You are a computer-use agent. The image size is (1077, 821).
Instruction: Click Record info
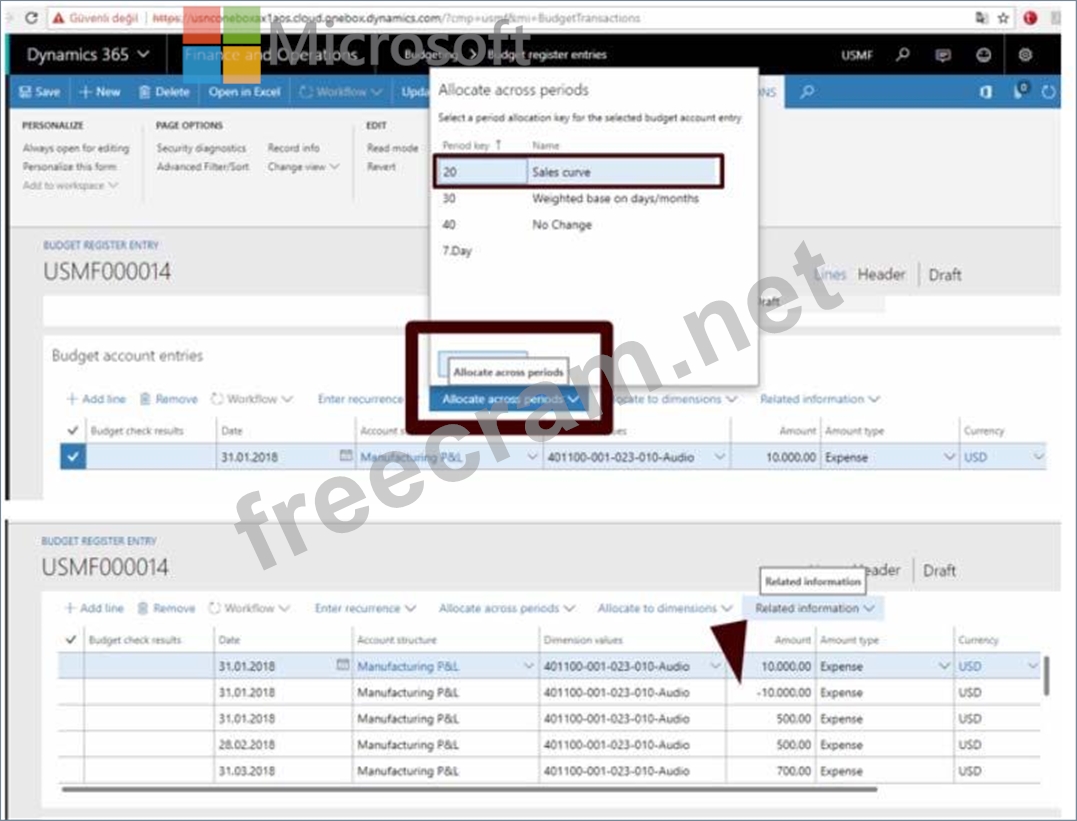pos(293,148)
